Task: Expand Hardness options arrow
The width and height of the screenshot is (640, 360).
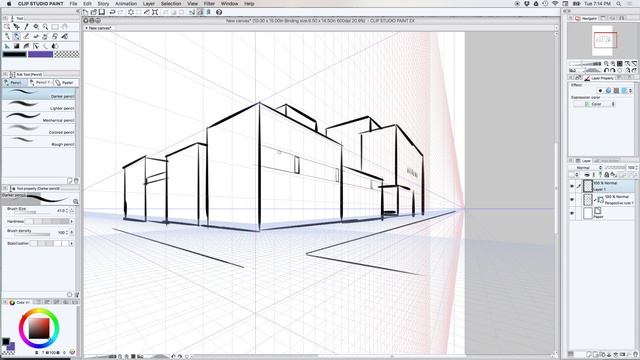Action: [x=72, y=221]
